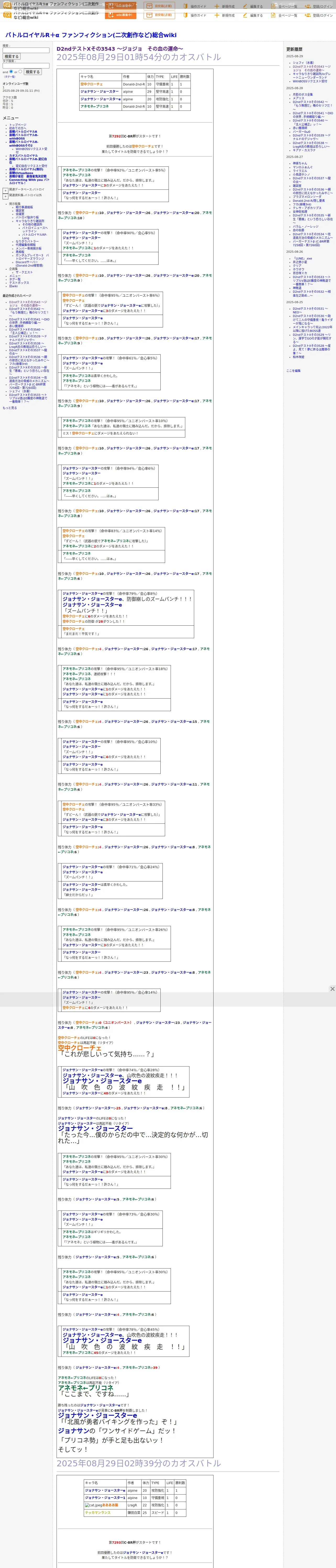
Task: Open 月影のボス全集 in 更新履歴
Action: coord(303,94)
